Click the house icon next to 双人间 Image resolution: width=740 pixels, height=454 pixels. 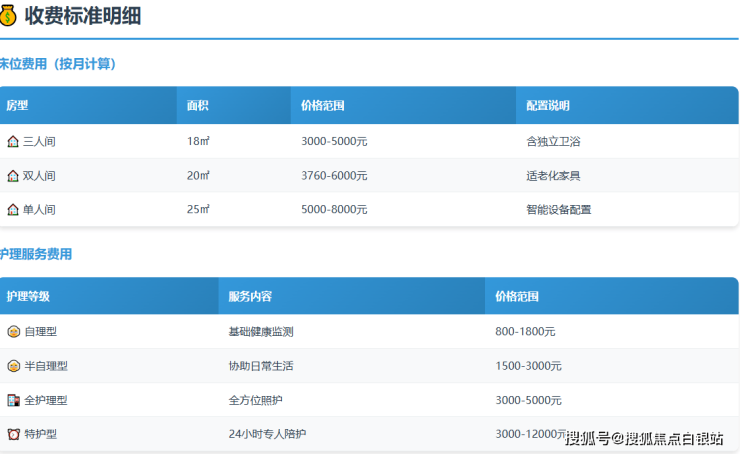point(13,176)
